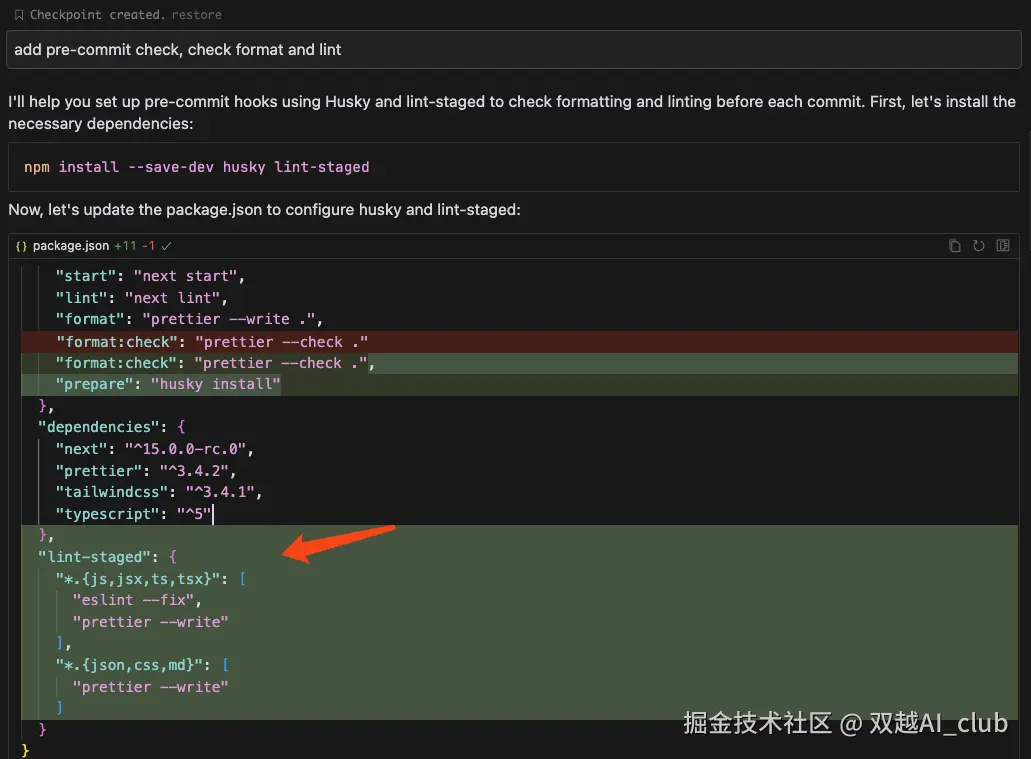Open the package.json file name link
1031x759 pixels.
tap(71, 245)
